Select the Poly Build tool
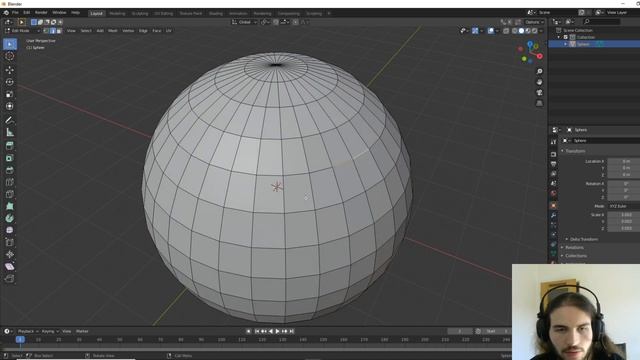 pos(10,206)
